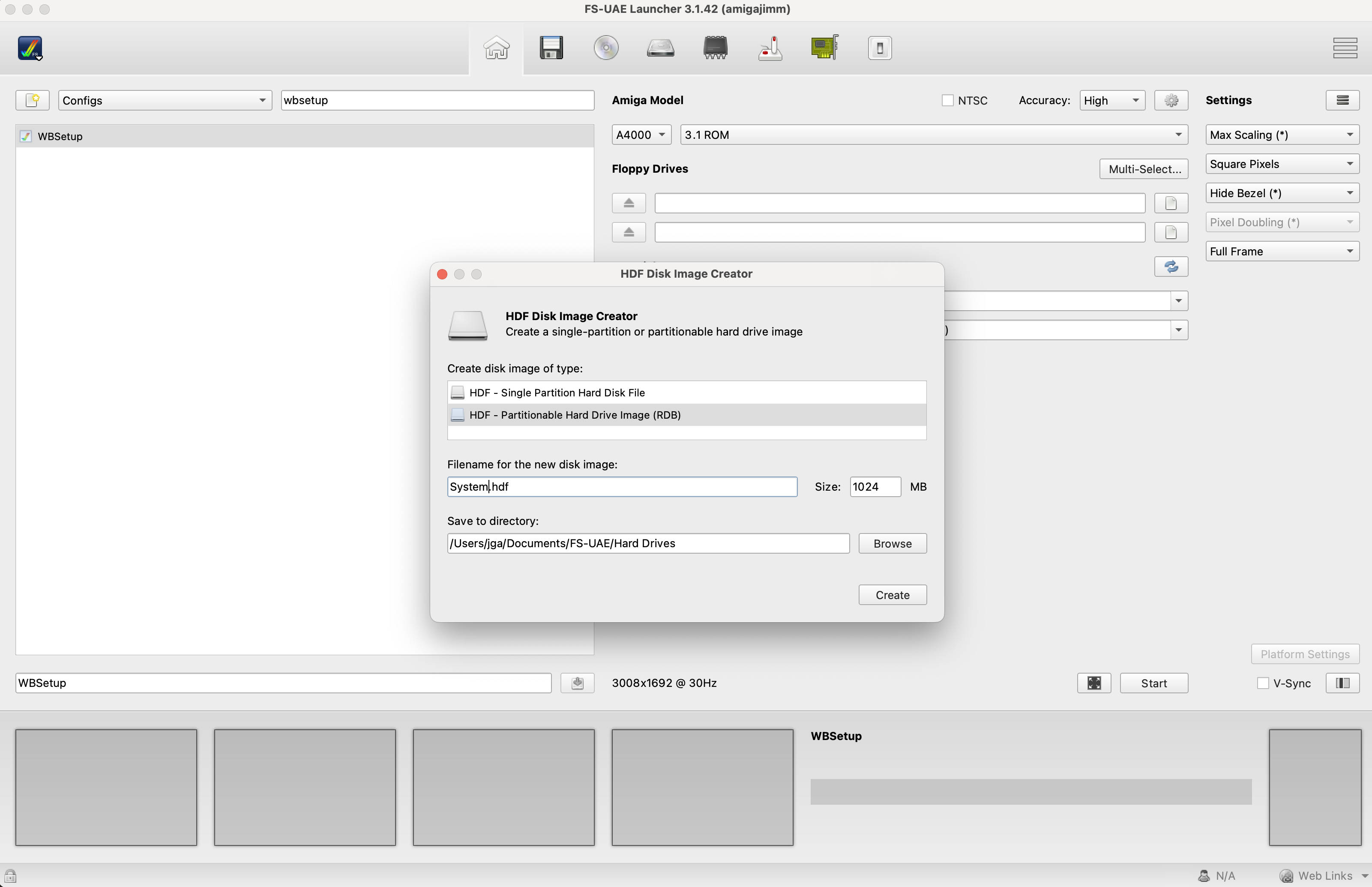
Task: Switch to the home main tab
Action: [x=496, y=48]
